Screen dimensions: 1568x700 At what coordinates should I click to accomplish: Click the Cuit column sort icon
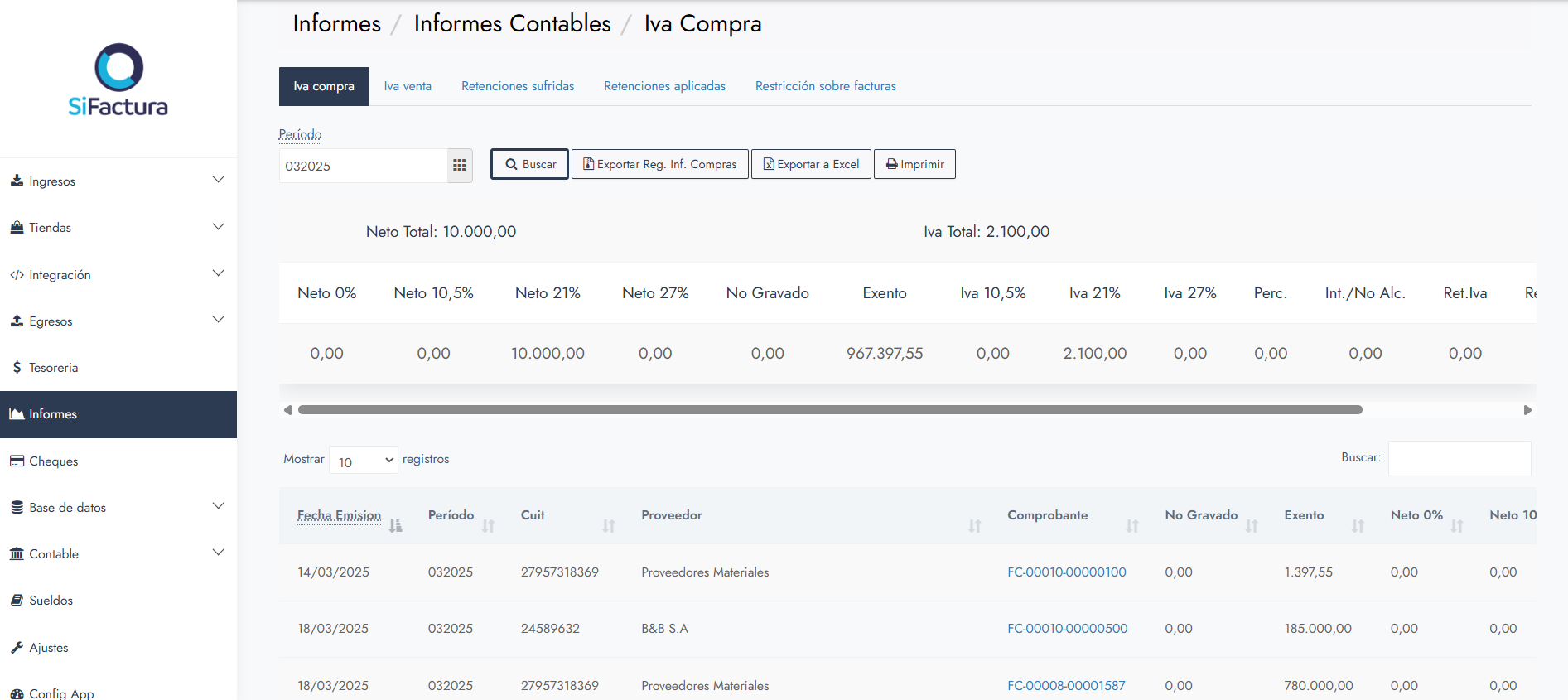pos(608,525)
